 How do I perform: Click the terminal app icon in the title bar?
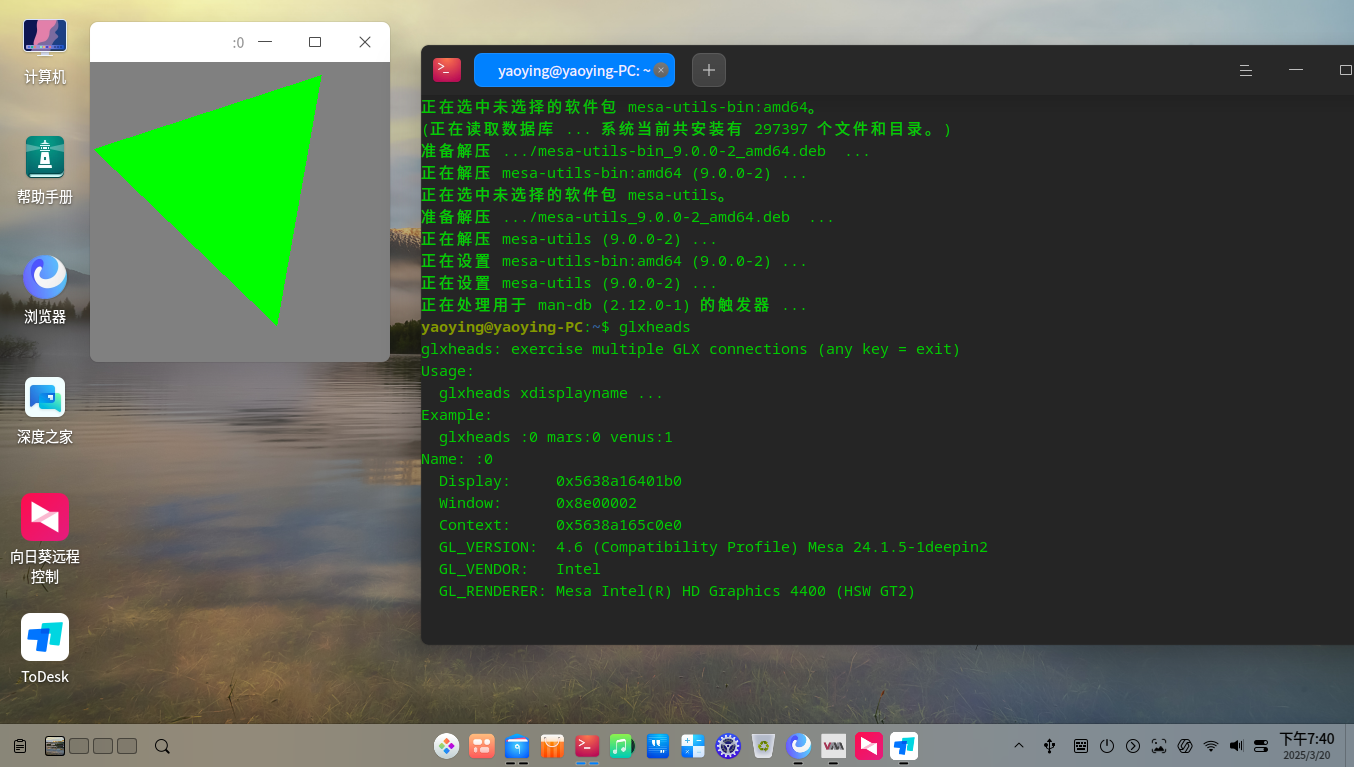(447, 70)
